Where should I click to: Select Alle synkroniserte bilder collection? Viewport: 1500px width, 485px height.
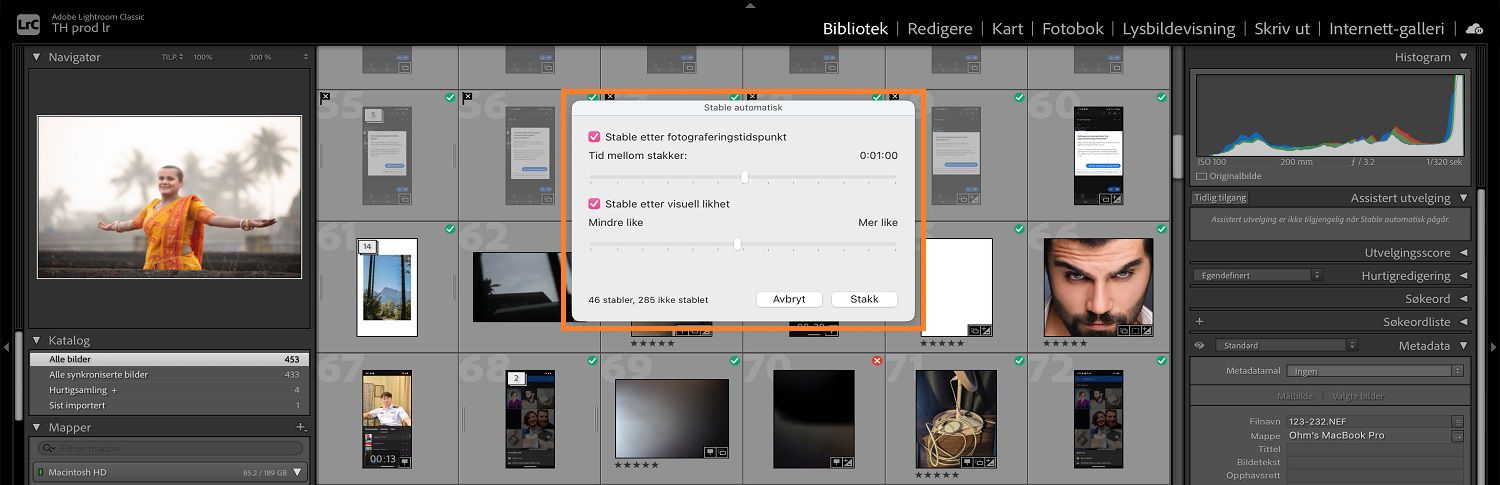pyautogui.click(x=169, y=374)
